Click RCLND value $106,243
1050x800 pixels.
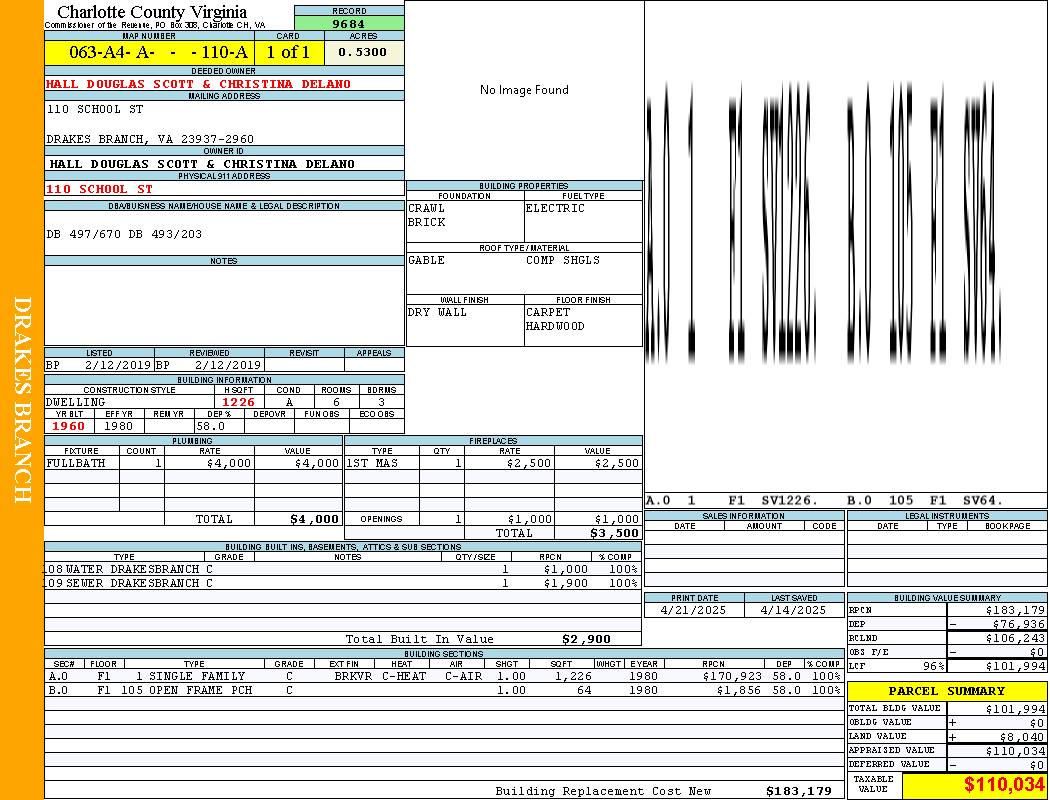pos(1015,639)
